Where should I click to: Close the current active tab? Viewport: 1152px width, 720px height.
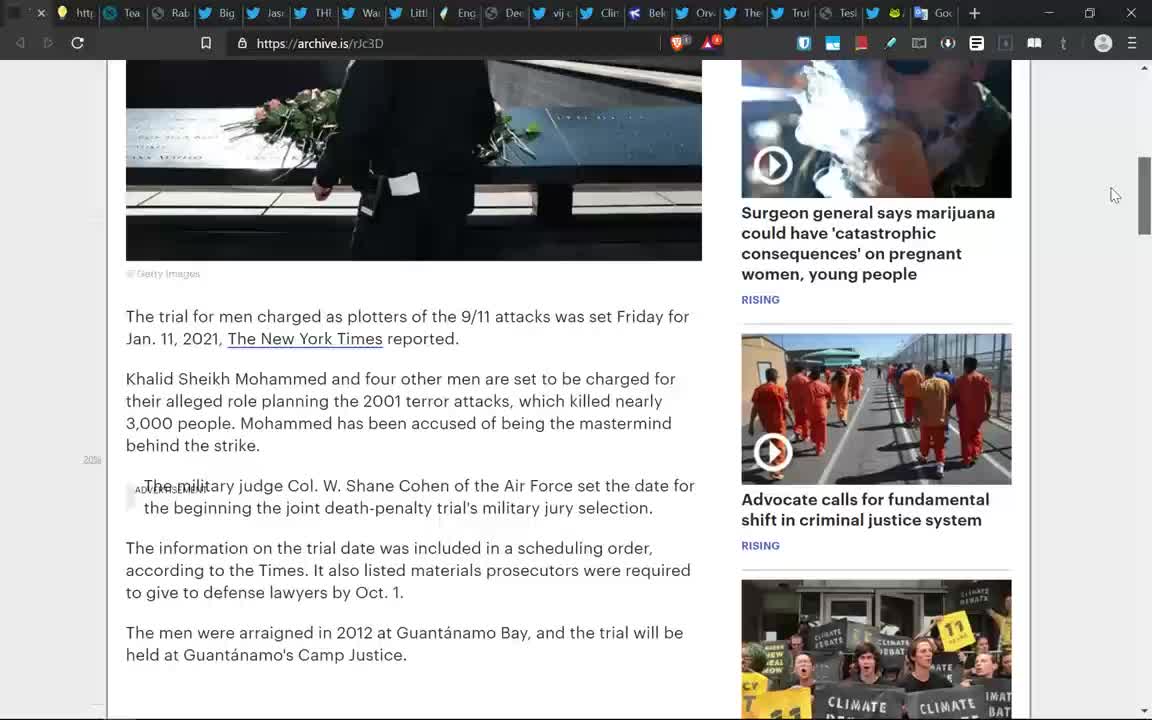click(41, 13)
